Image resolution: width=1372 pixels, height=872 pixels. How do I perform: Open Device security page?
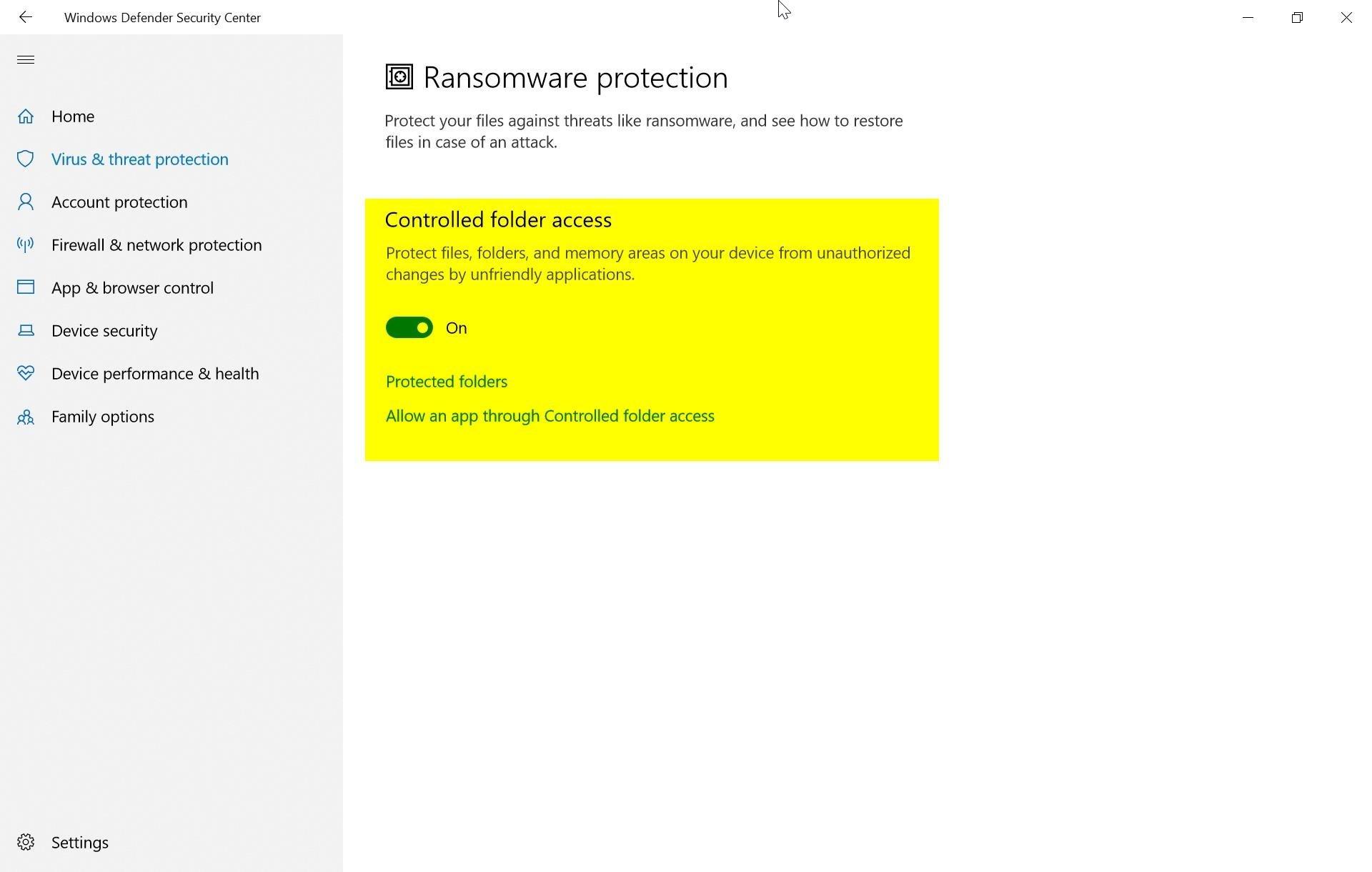pos(104,330)
